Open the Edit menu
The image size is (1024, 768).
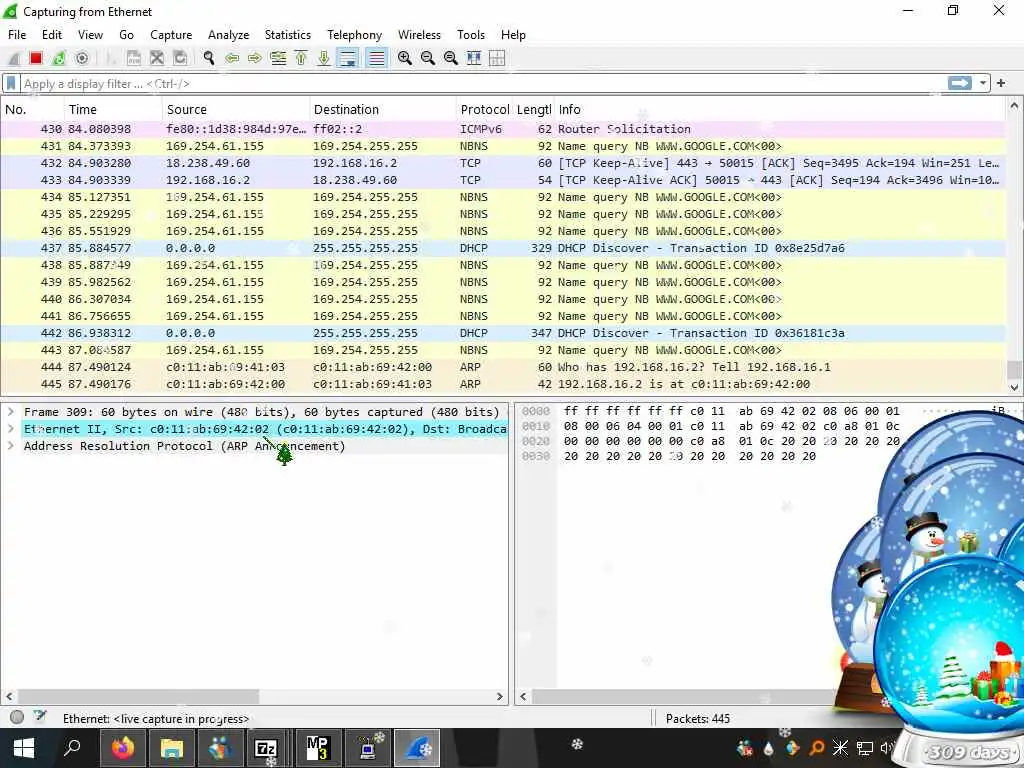click(52, 35)
